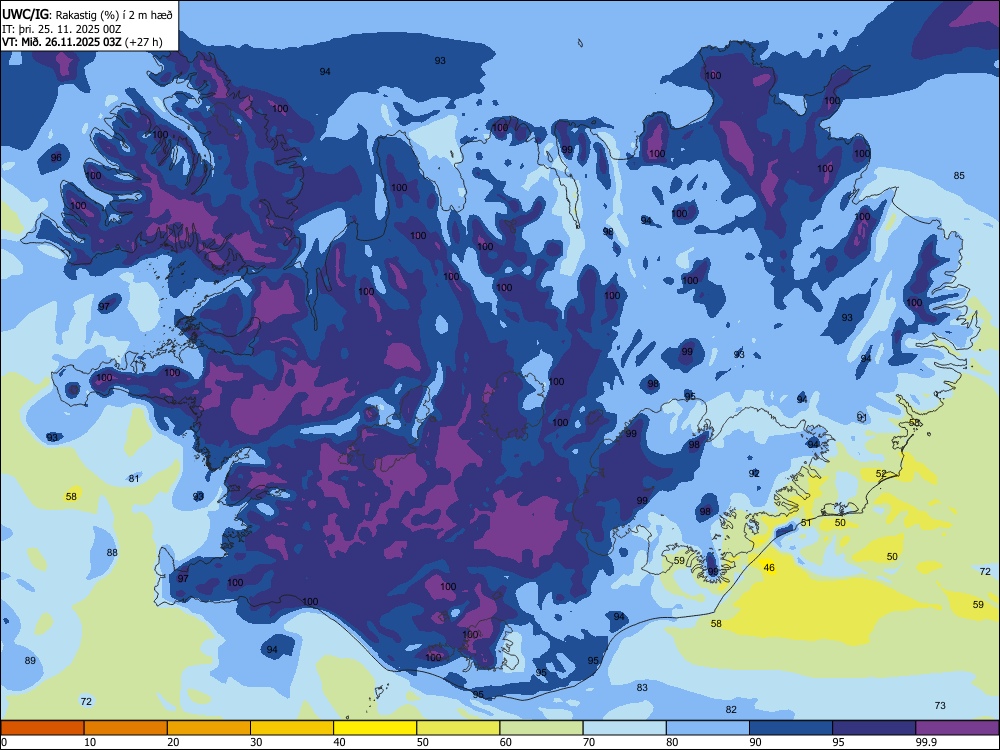Click the legend tick label '99.9'
This screenshot has width=1000, height=750.
click(x=926, y=742)
